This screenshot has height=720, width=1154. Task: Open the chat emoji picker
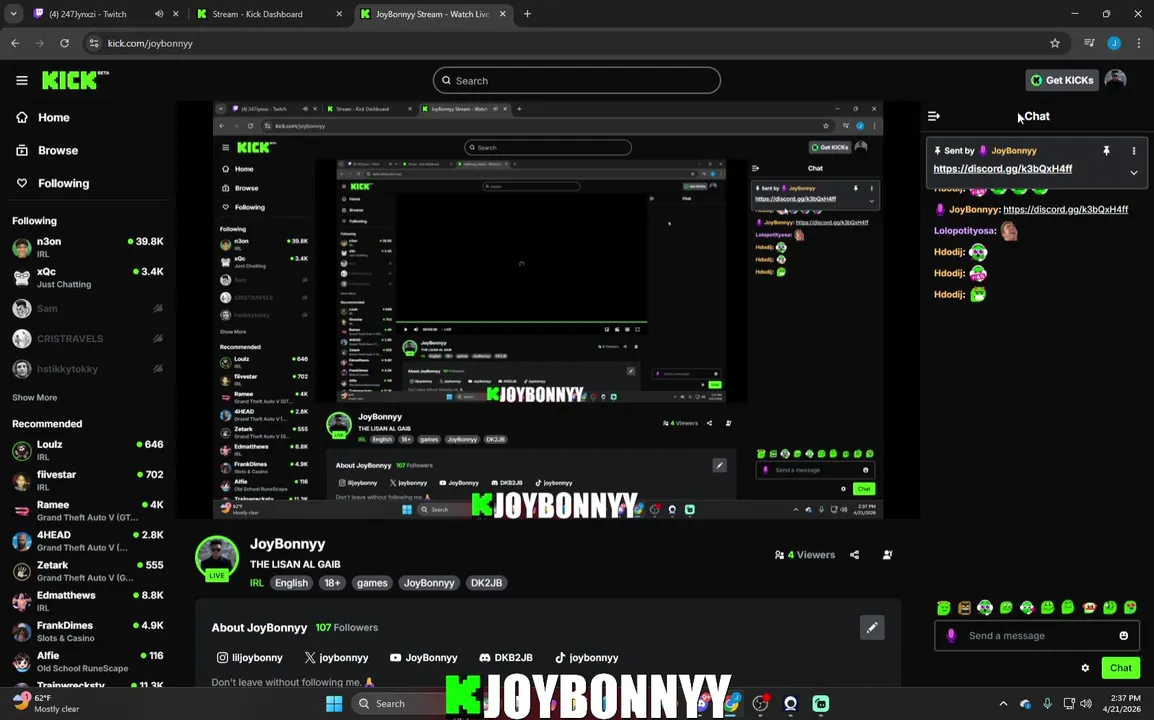[1123, 635]
